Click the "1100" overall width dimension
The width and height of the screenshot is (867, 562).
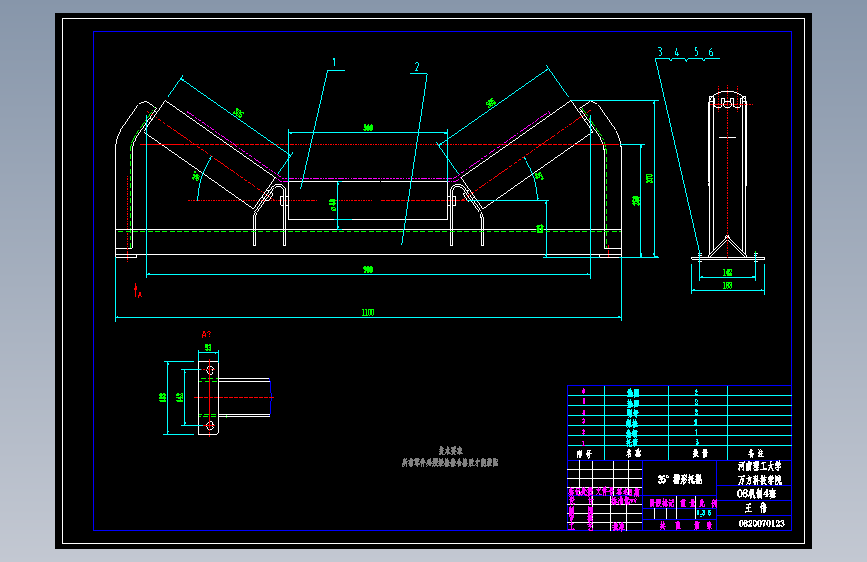pos(368,313)
